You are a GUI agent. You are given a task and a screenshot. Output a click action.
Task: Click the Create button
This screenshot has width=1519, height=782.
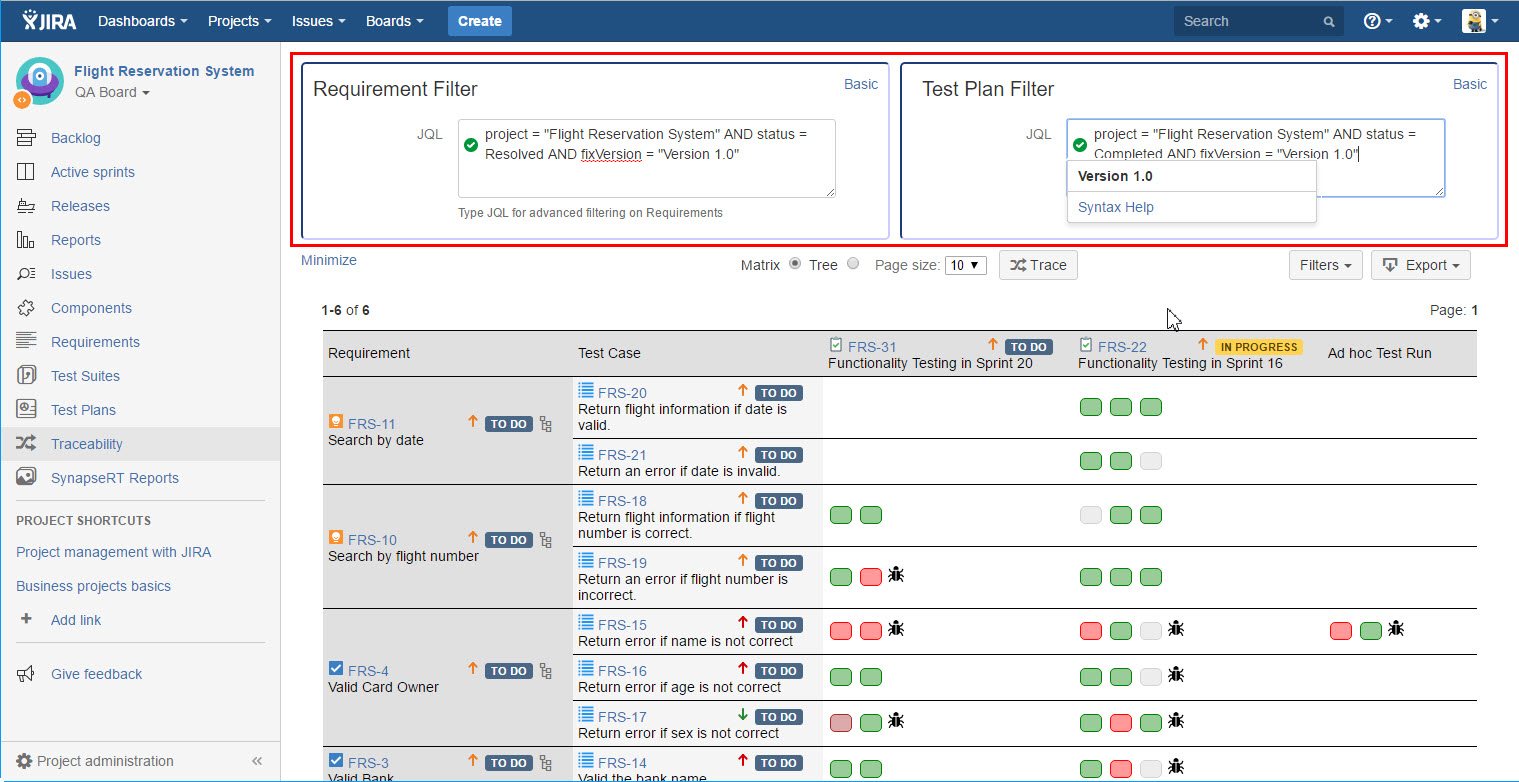[480, 21]
